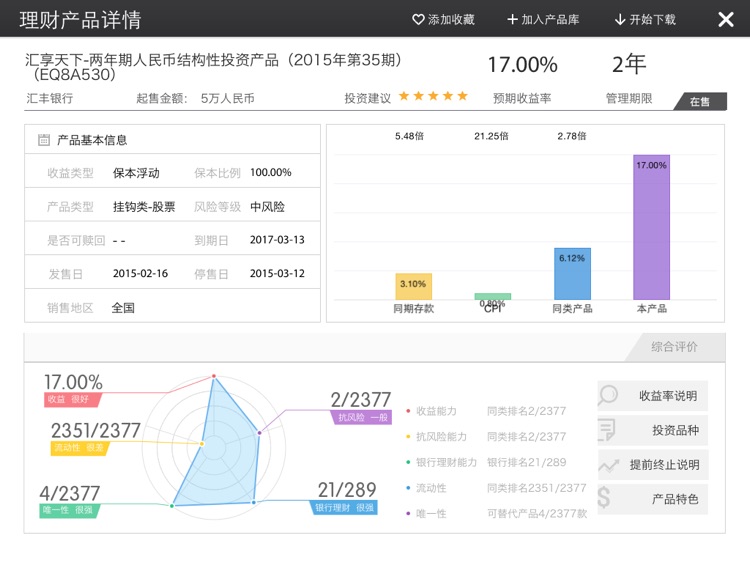Click the 可替代产品4/2377款 text
Image resolution: width=750 pixels, height=563 pixels.
[x=537, y=514]
